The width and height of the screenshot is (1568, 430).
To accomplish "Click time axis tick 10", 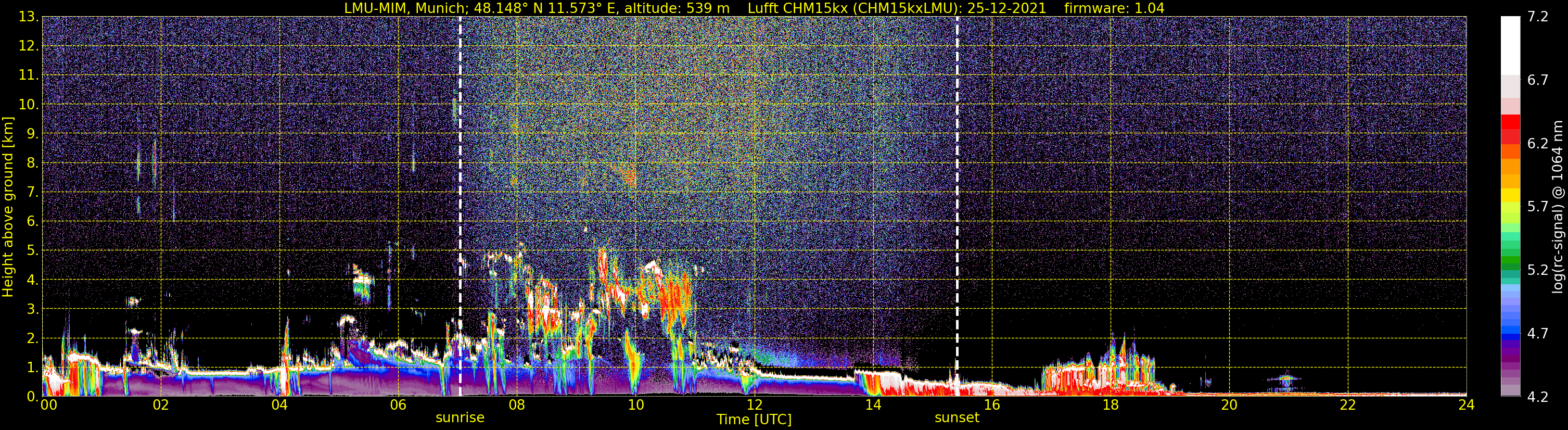I will 635,405.
